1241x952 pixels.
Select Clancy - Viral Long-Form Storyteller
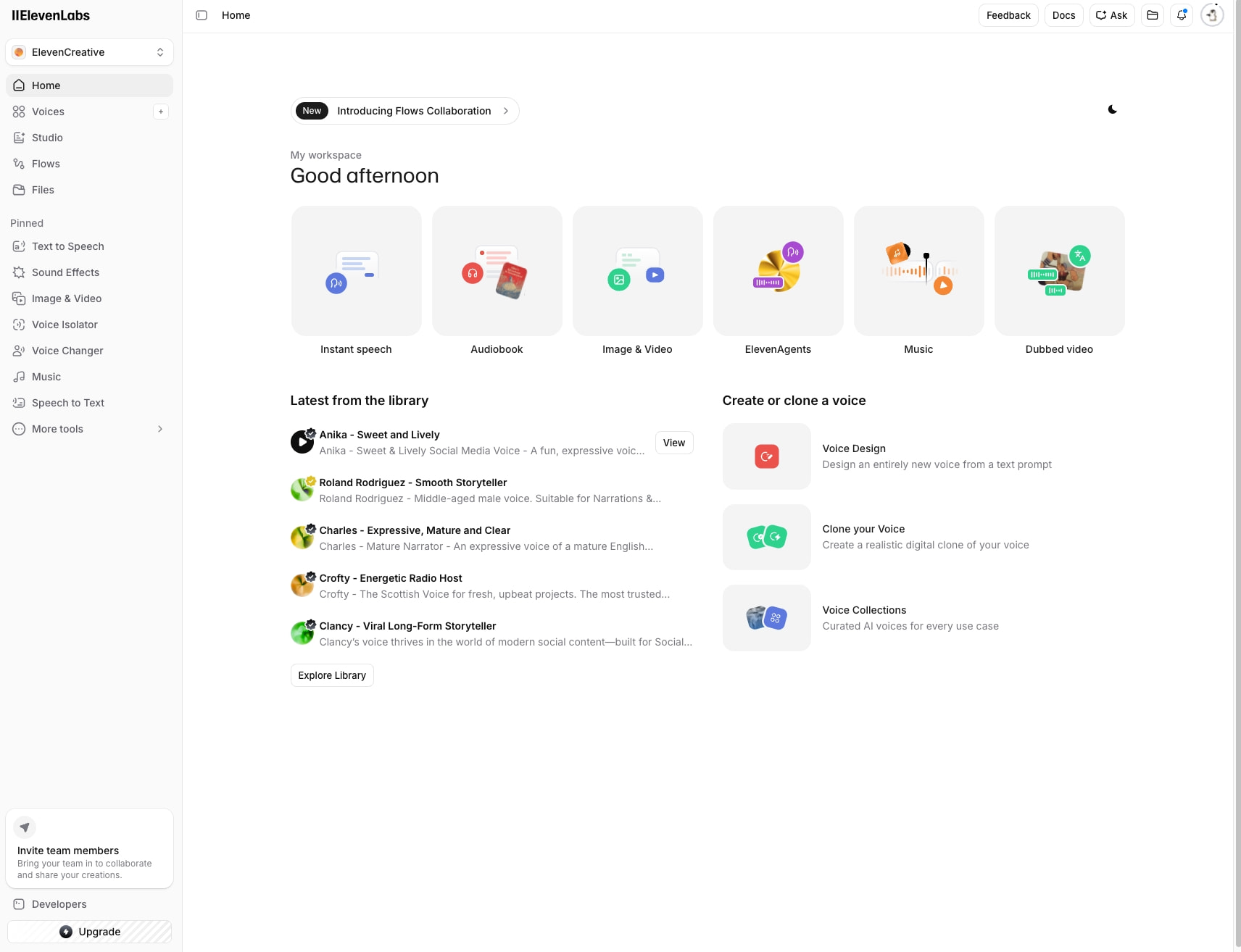point(407,626)
